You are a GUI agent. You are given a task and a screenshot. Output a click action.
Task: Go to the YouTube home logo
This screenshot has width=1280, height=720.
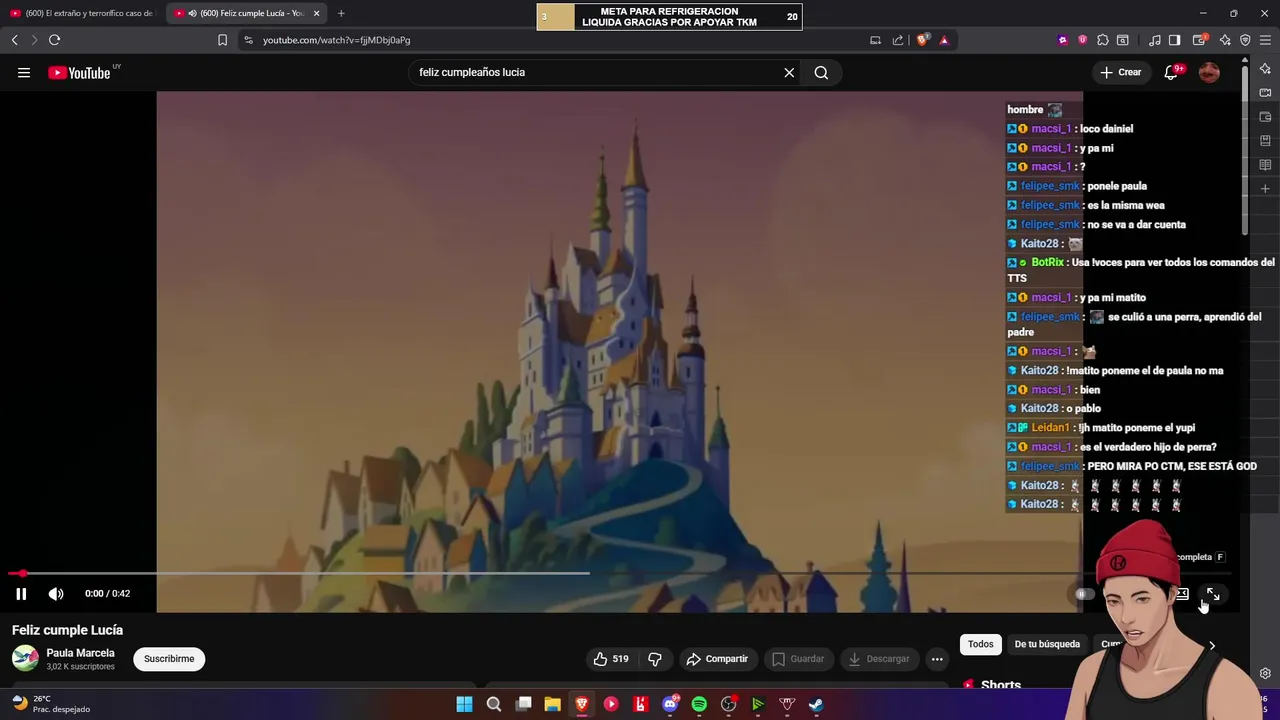(79, 72)
